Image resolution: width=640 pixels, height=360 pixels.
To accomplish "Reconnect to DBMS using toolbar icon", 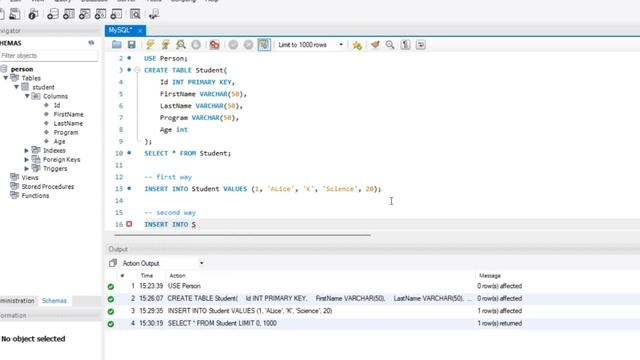I will tap(154, 14).
